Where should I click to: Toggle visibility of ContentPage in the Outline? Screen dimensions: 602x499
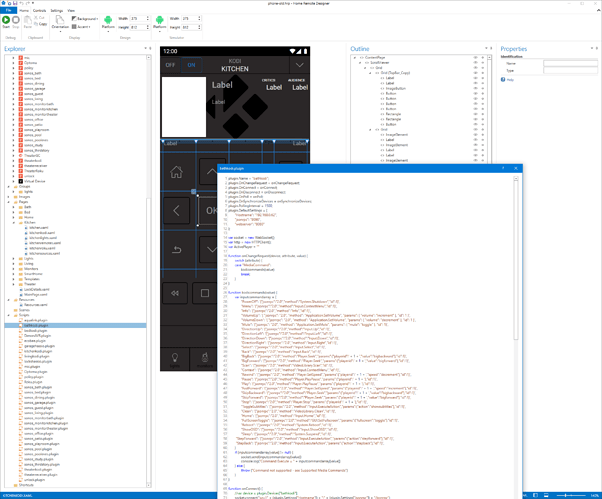(475, 57)
